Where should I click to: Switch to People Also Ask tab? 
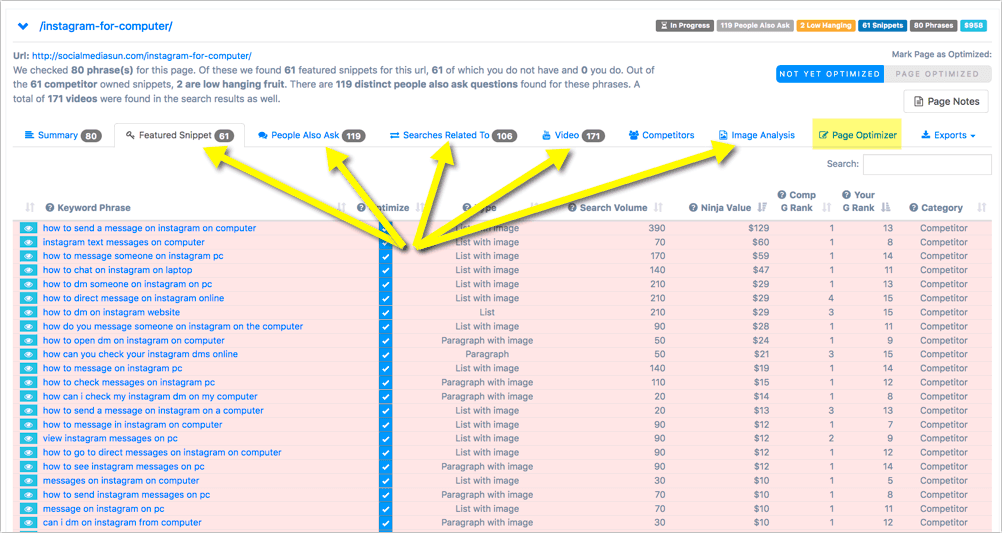tap(310, 135)
